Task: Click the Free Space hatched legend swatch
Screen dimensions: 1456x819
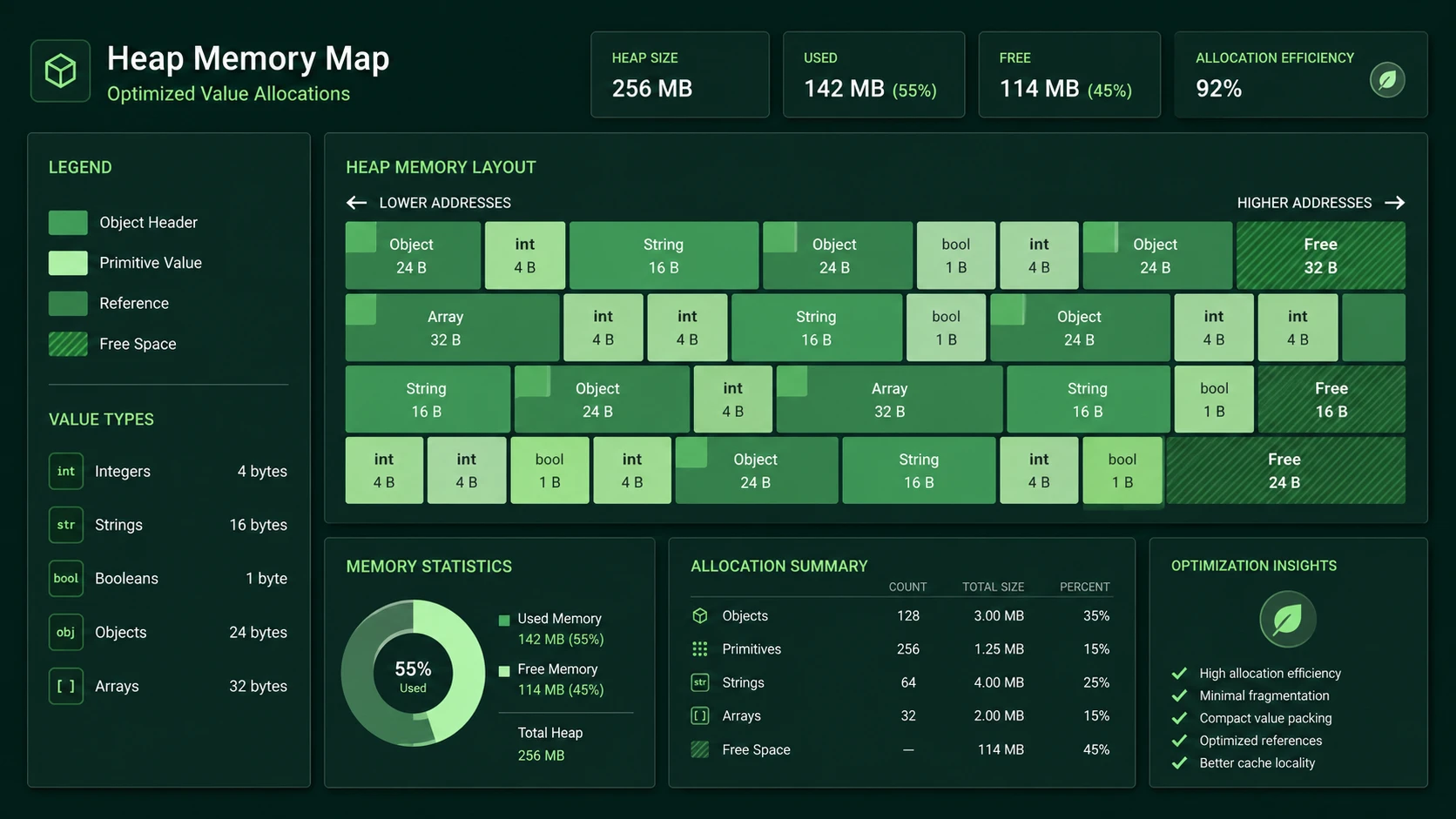Action: point(68,344)
